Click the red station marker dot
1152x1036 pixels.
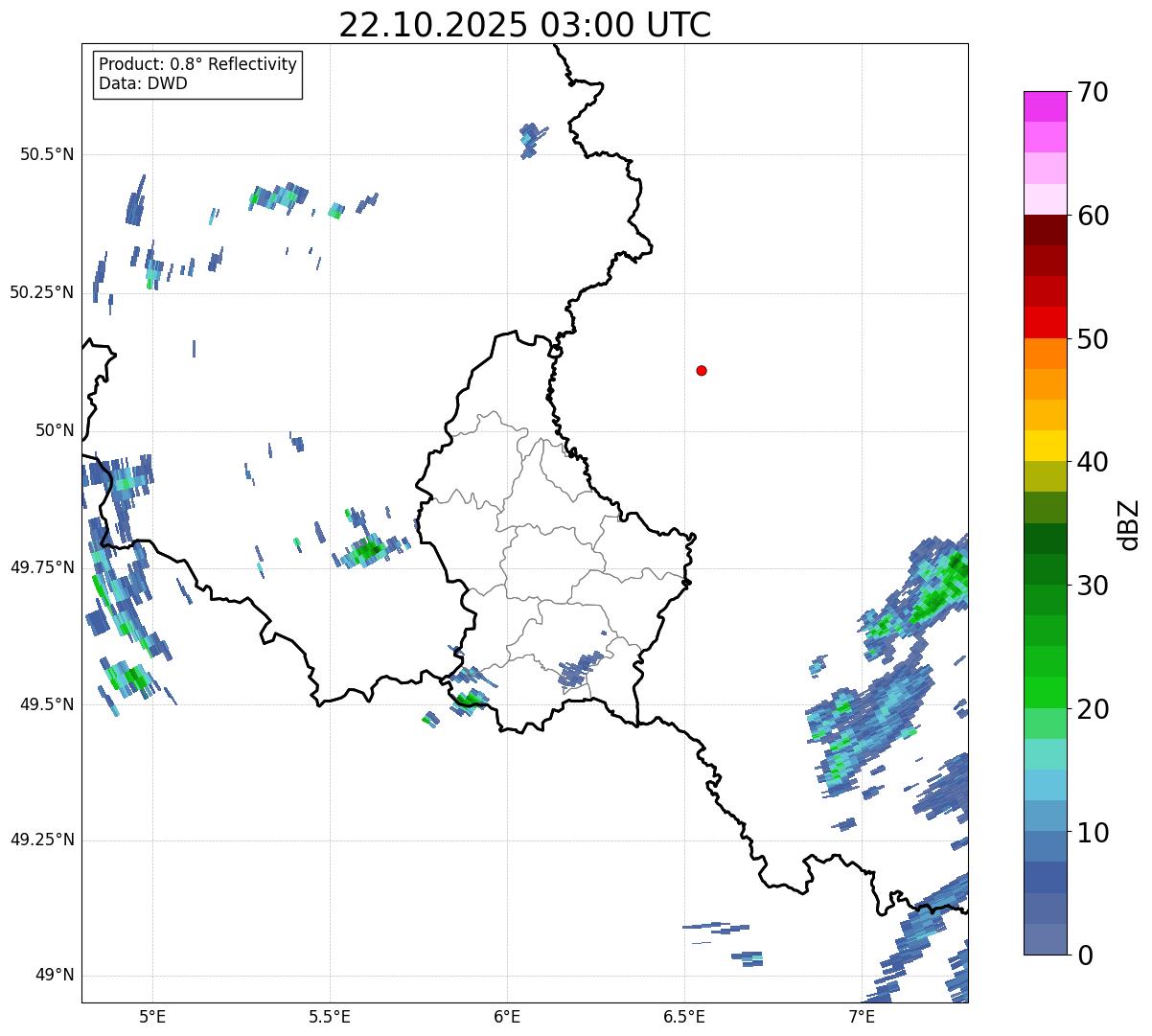coord(702,370)
